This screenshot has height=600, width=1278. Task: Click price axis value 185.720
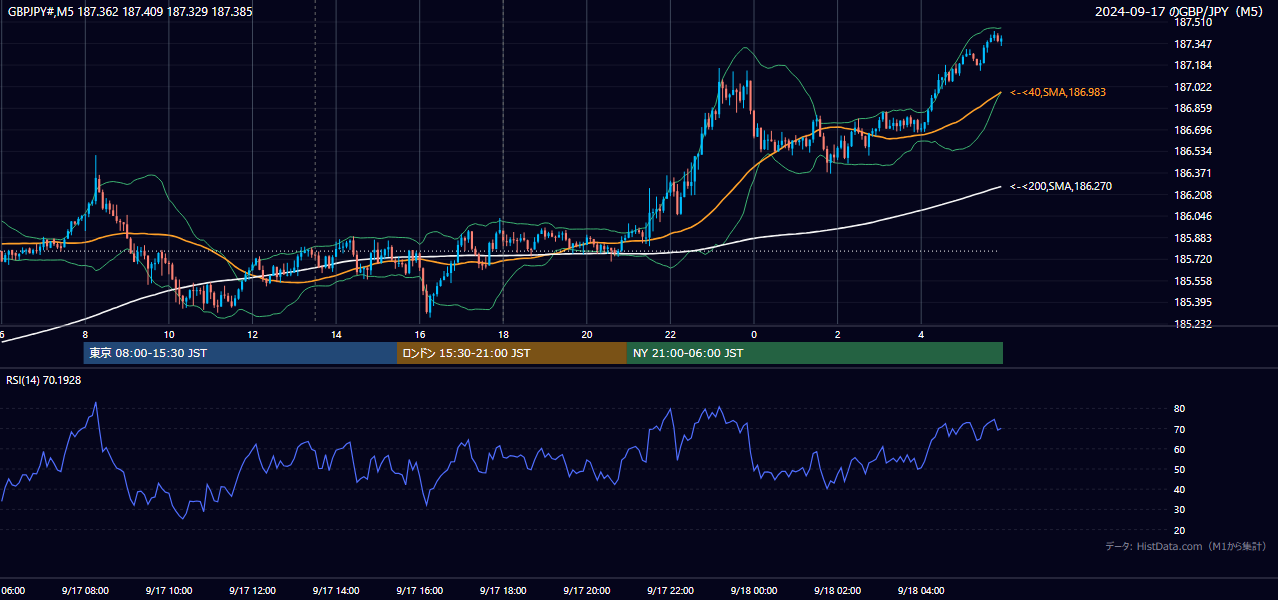1193,259
